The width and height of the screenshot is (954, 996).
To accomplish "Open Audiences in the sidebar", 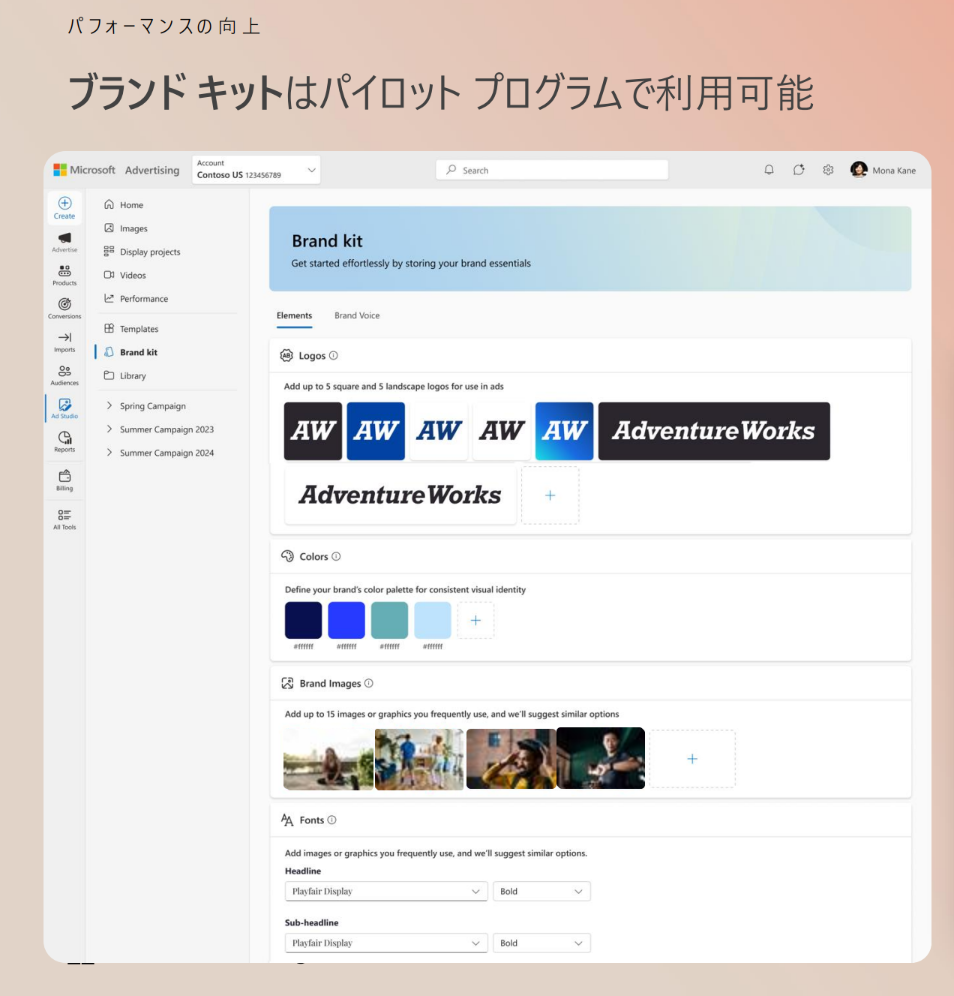I will (x=65, y=375).
